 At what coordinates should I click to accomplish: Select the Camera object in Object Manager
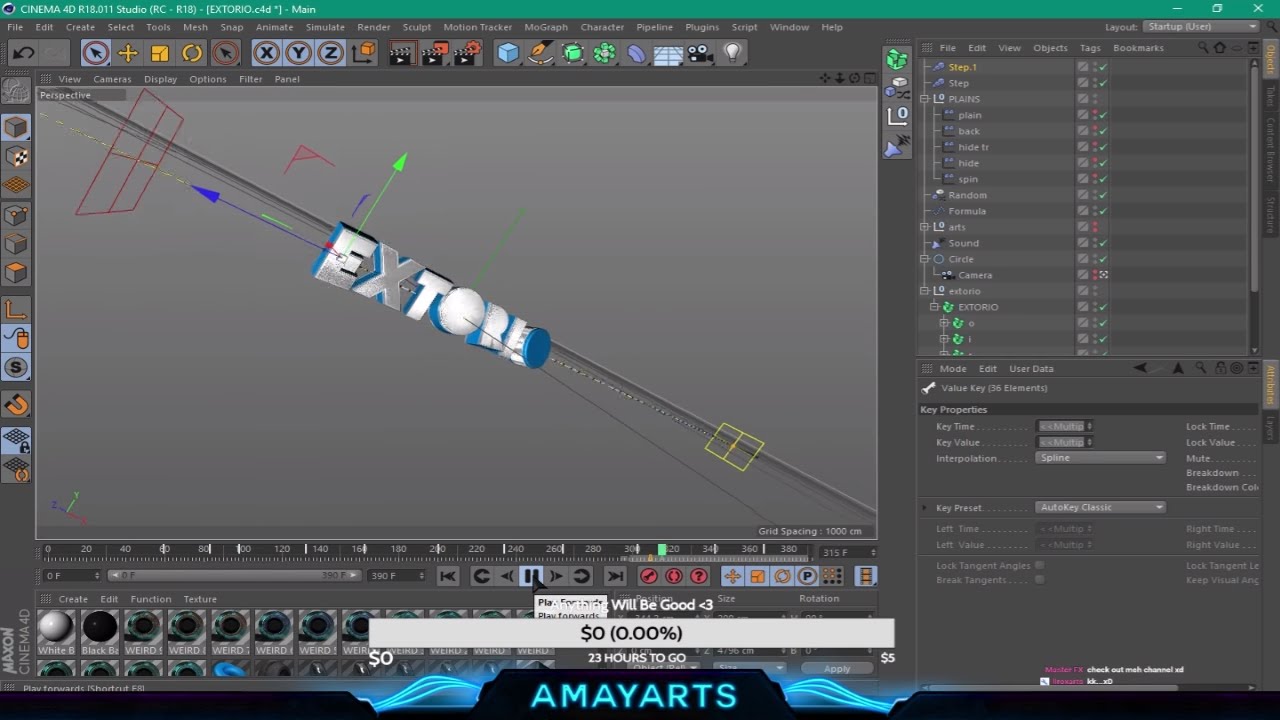coord(975,275)
